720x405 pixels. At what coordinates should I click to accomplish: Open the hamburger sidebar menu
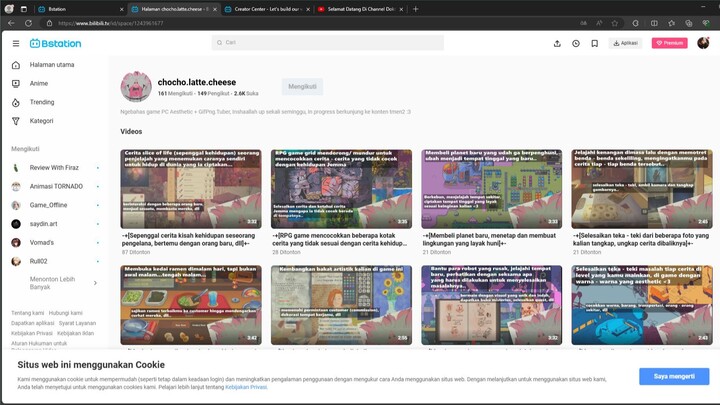click(x=16, y=44)
